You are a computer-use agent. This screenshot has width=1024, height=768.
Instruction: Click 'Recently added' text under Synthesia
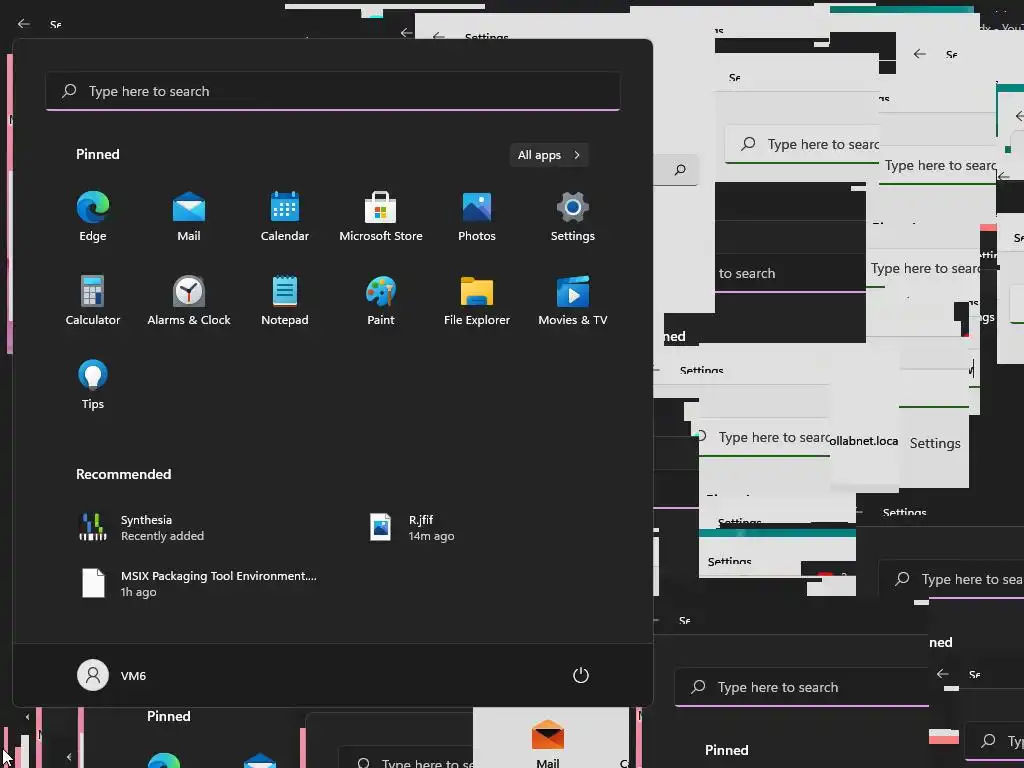(162, 536)
